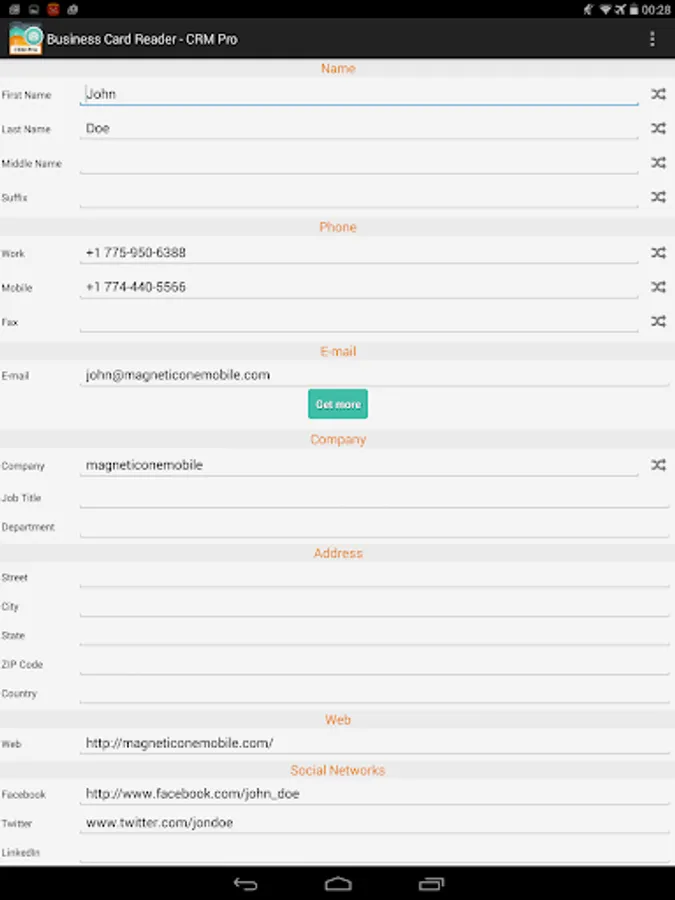The width and height of the screenshot is (675, 900).
Task: Focus the empty Department field
Action: coord(374,527)
